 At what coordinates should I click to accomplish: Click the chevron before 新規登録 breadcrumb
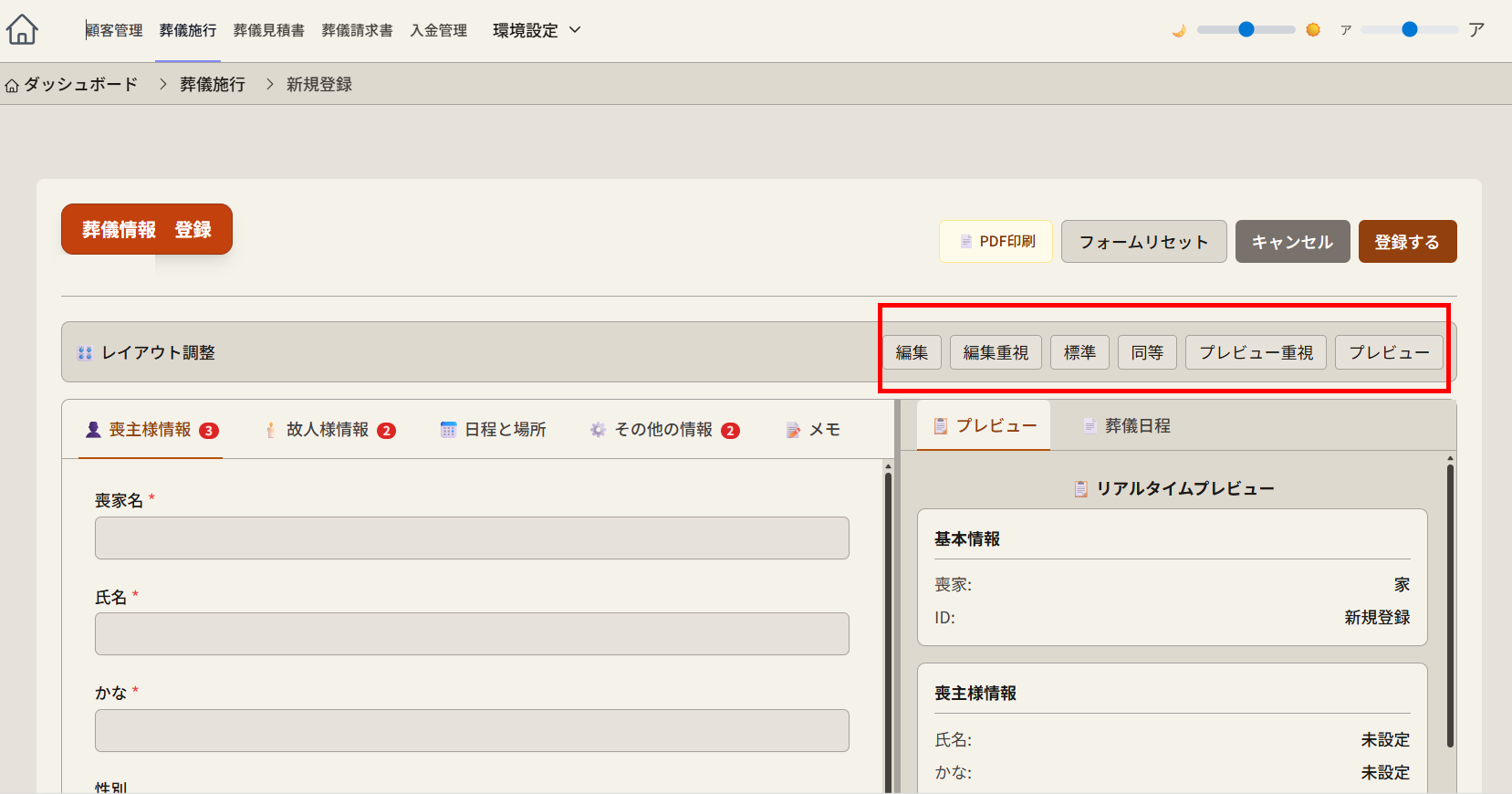point(269,84)
